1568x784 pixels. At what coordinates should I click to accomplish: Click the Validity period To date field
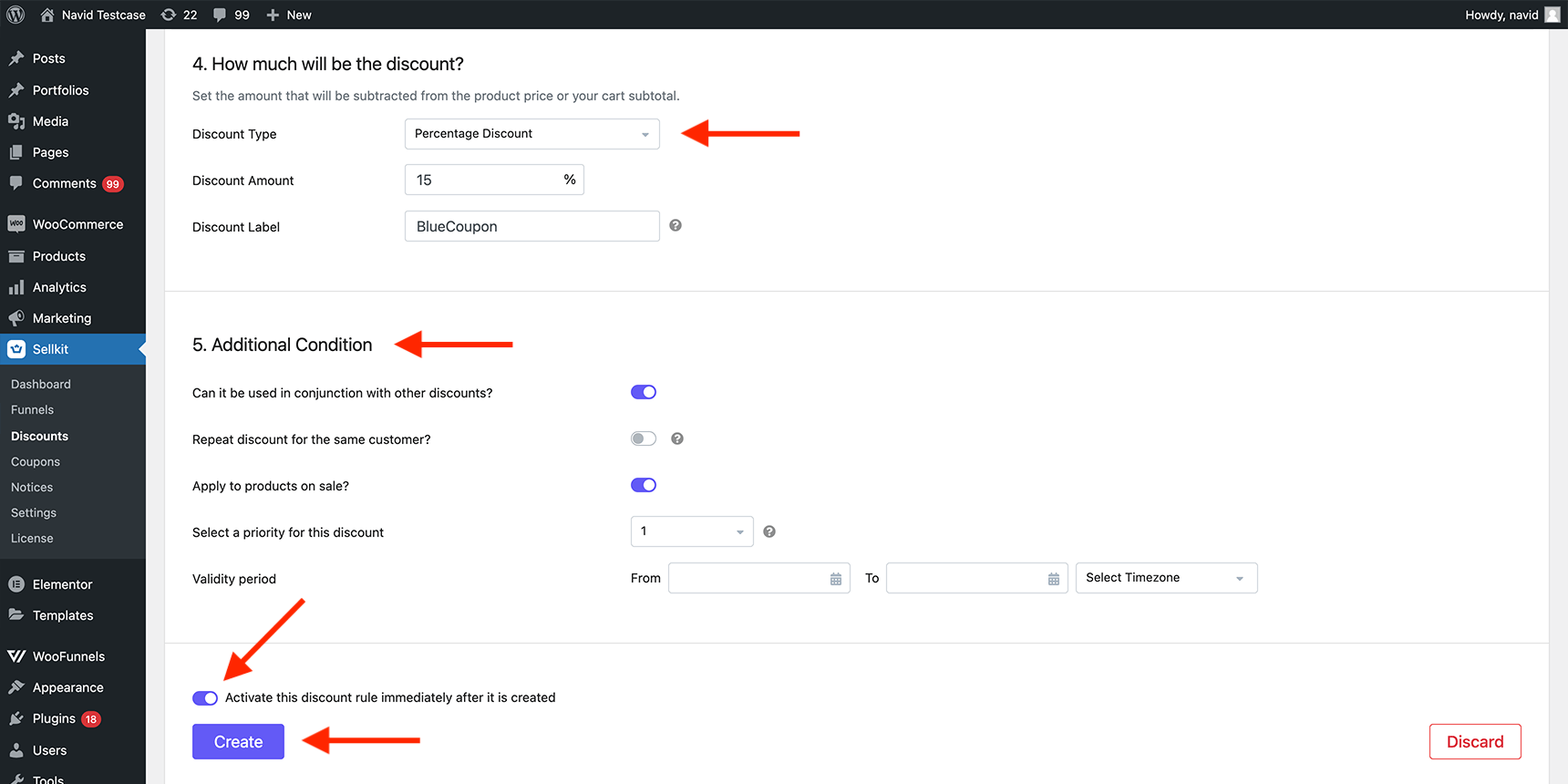click(x=977, y=578)
